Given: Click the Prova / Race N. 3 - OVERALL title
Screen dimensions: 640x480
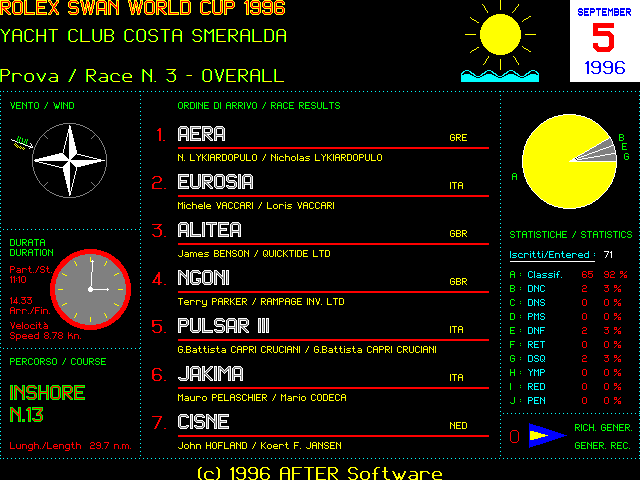Looking at the screenshot, I should 142,76.
